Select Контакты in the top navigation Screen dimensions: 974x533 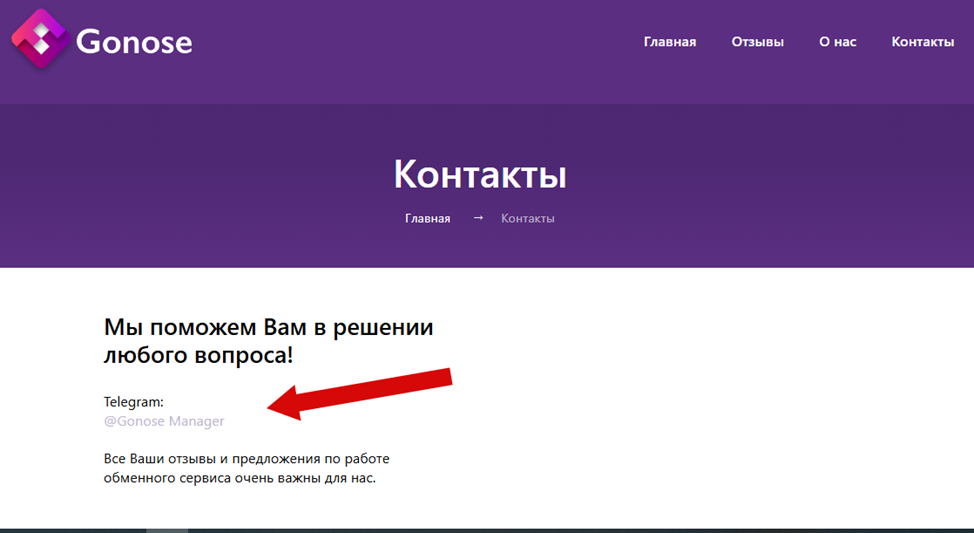click(922, 42)
